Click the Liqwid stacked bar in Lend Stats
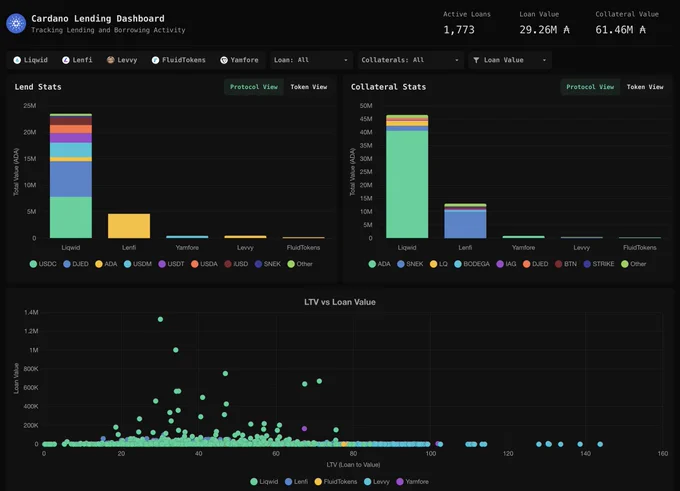 coord(71,176)
